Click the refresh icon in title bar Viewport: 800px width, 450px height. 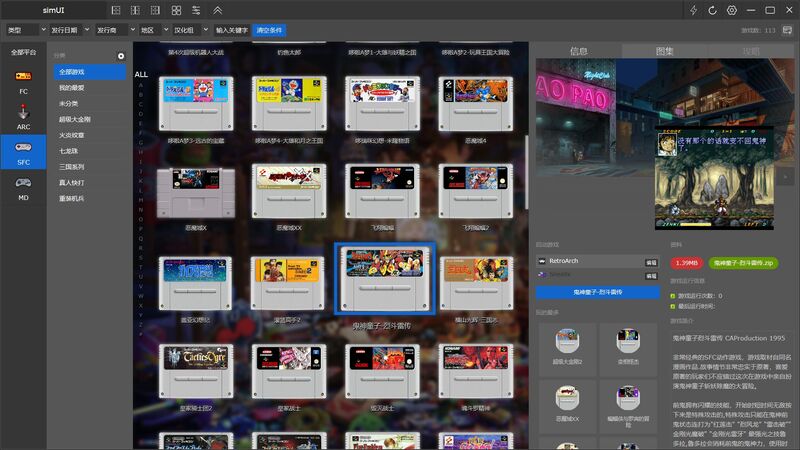click(713, 10)
